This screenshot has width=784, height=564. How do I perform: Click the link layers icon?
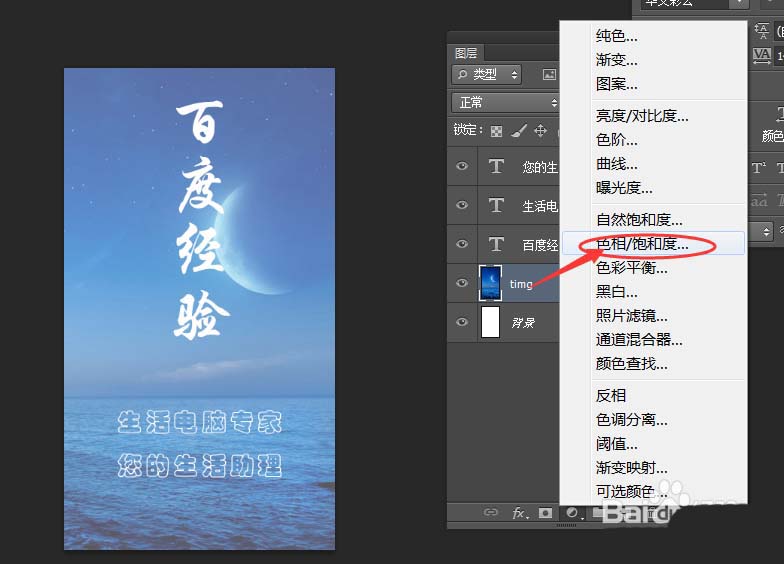point(491,512)
